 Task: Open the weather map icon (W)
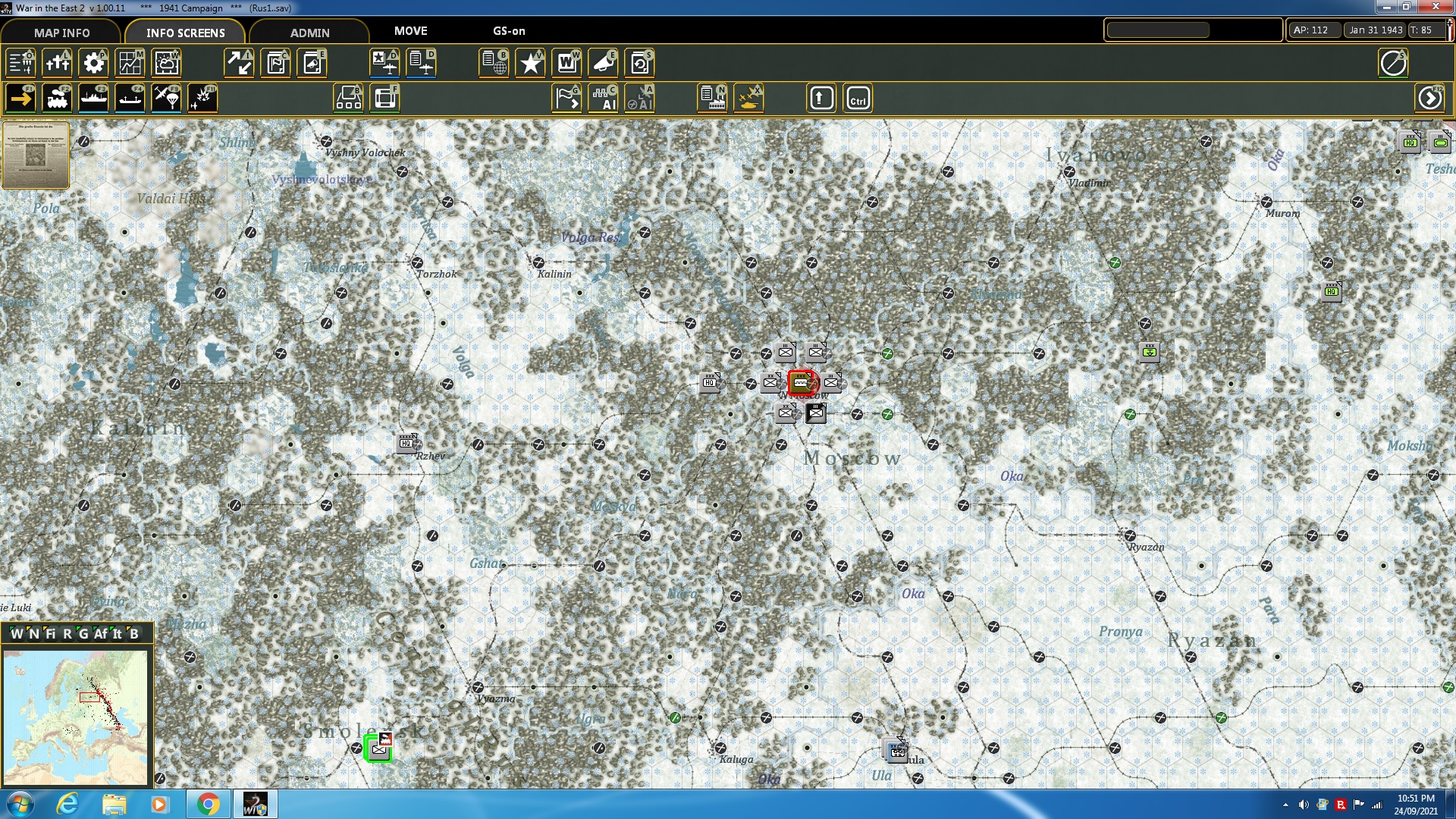[x=167, y=63]
